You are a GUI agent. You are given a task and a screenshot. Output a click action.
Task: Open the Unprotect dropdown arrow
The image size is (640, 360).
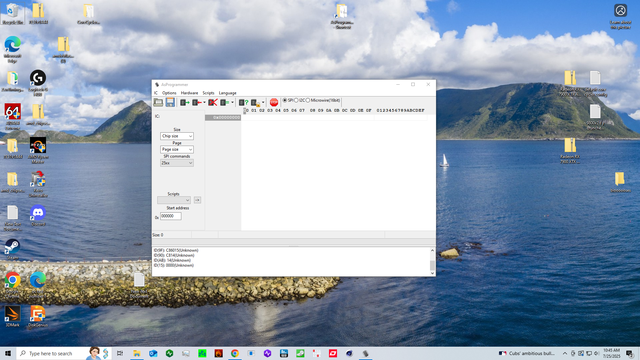pos(263,102)
